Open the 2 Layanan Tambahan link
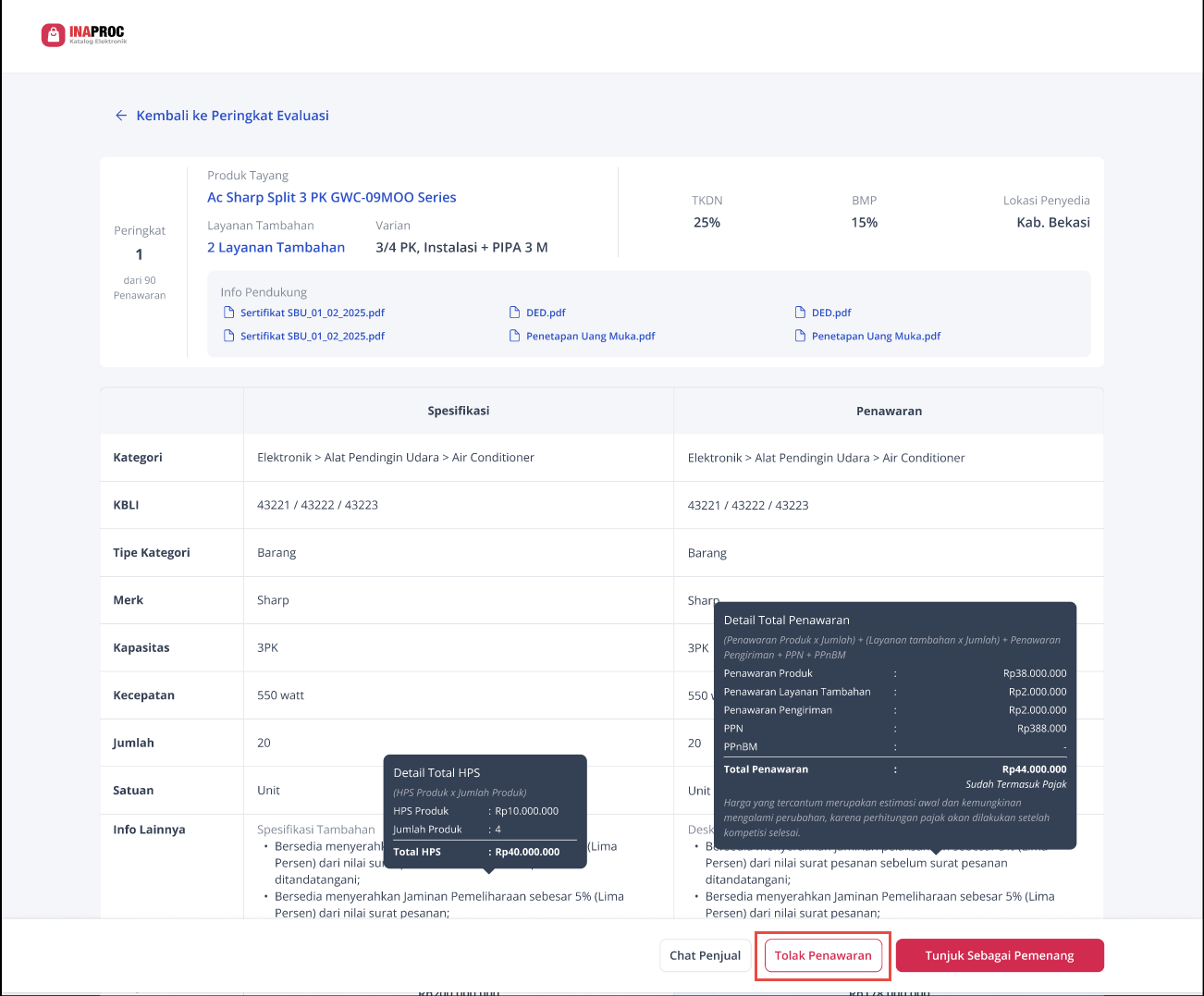This screenshot has width=1204, height=996. [276, 247]
